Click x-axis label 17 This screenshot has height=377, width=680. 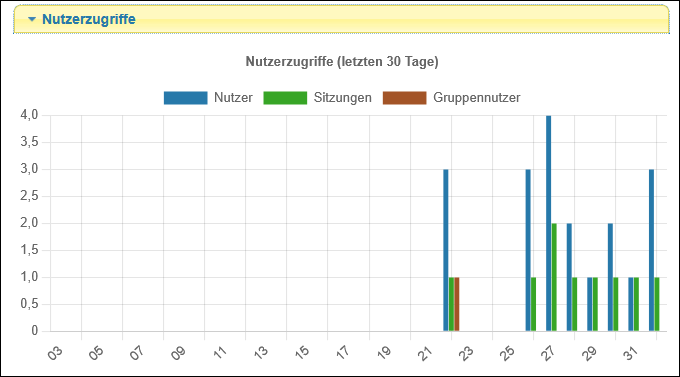point(343,352)
